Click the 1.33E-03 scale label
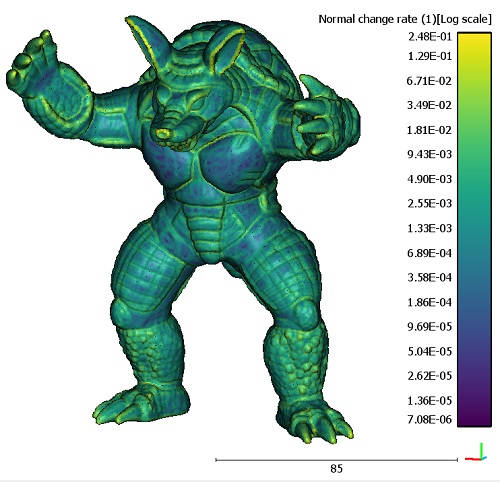This screenshot has width=500, height=482. (x=430, y=228)
